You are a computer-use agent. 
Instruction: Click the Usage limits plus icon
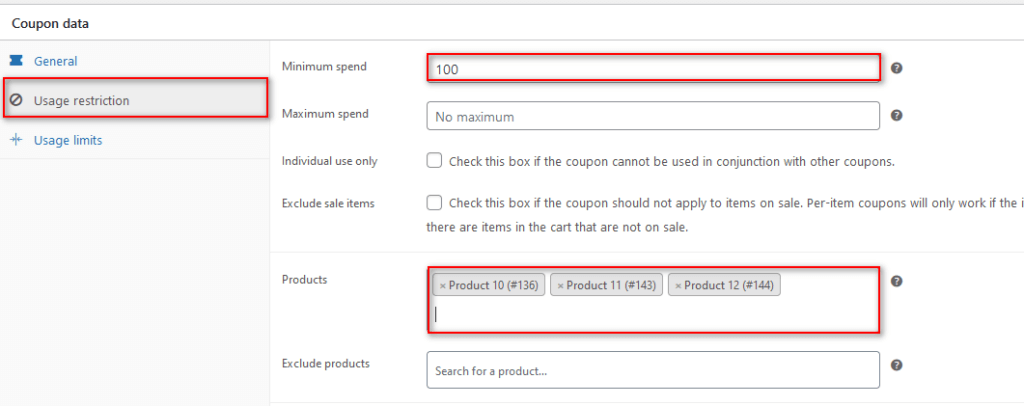pos(16,140)
